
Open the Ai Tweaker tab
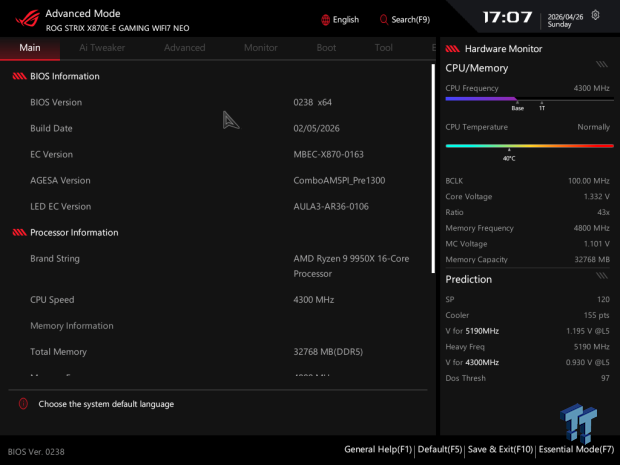point(102,48)
